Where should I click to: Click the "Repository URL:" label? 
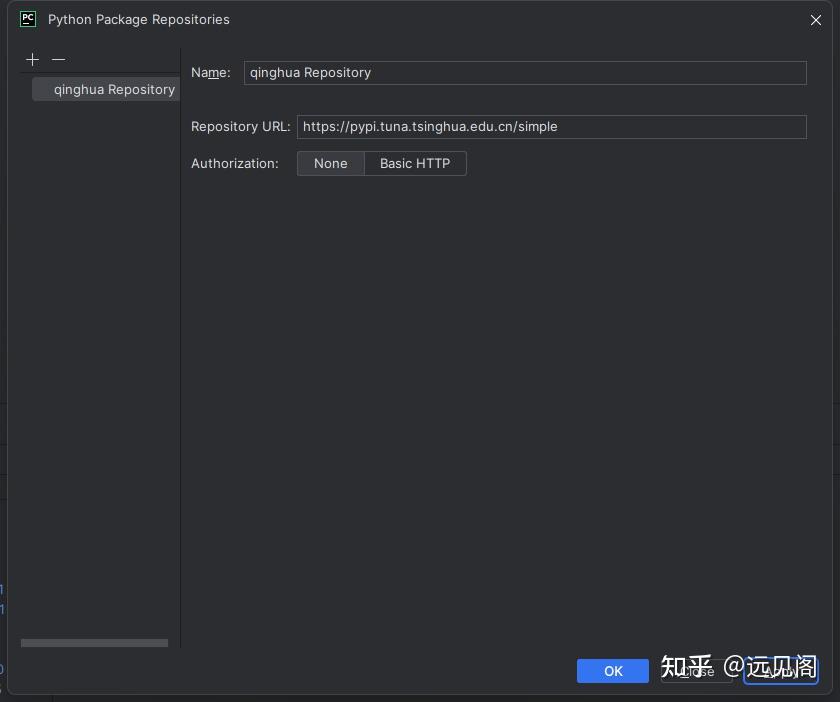point(240,127)
